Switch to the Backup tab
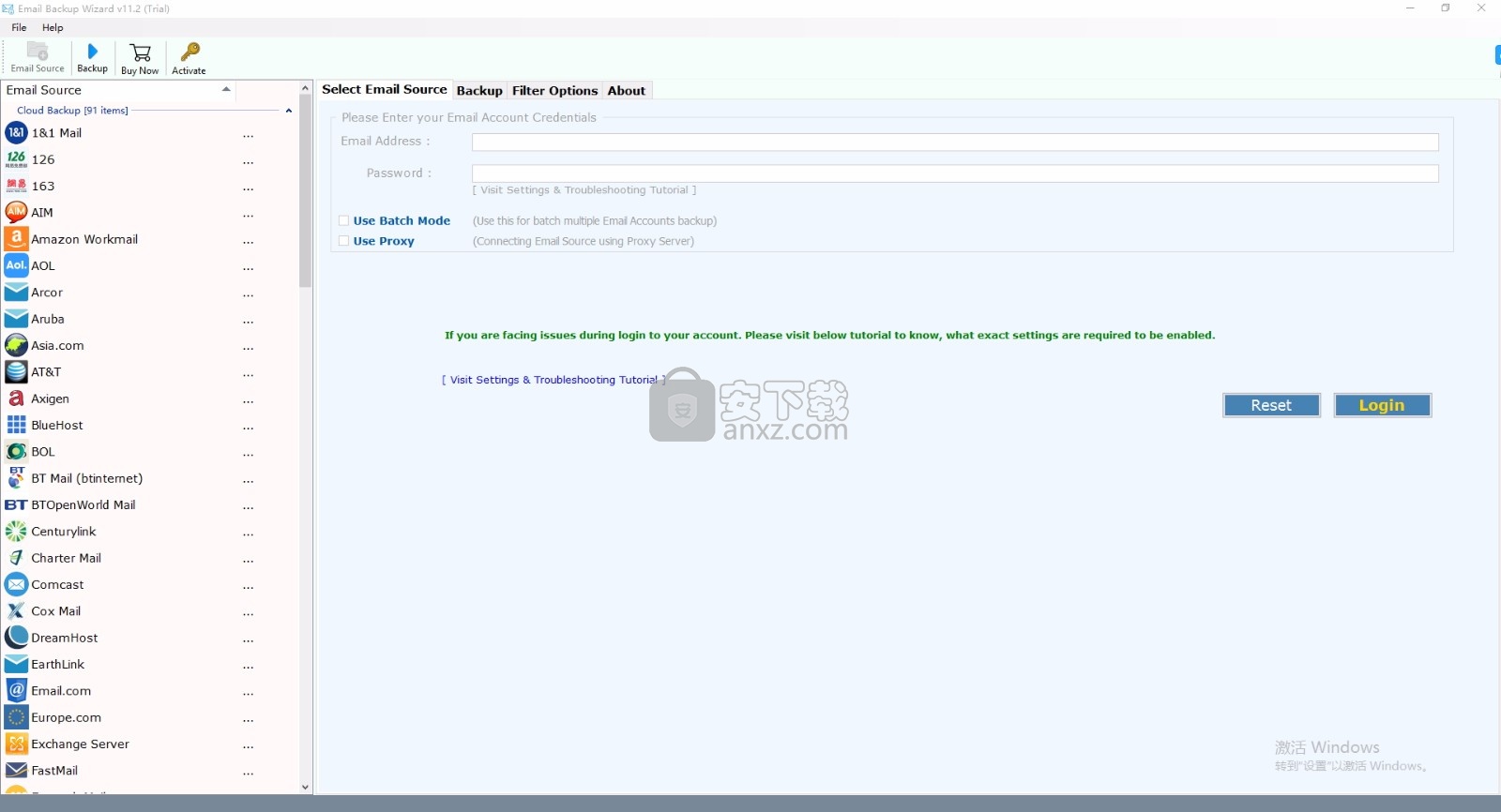Viewport: 1501px width, 812px height. point(479,90)
